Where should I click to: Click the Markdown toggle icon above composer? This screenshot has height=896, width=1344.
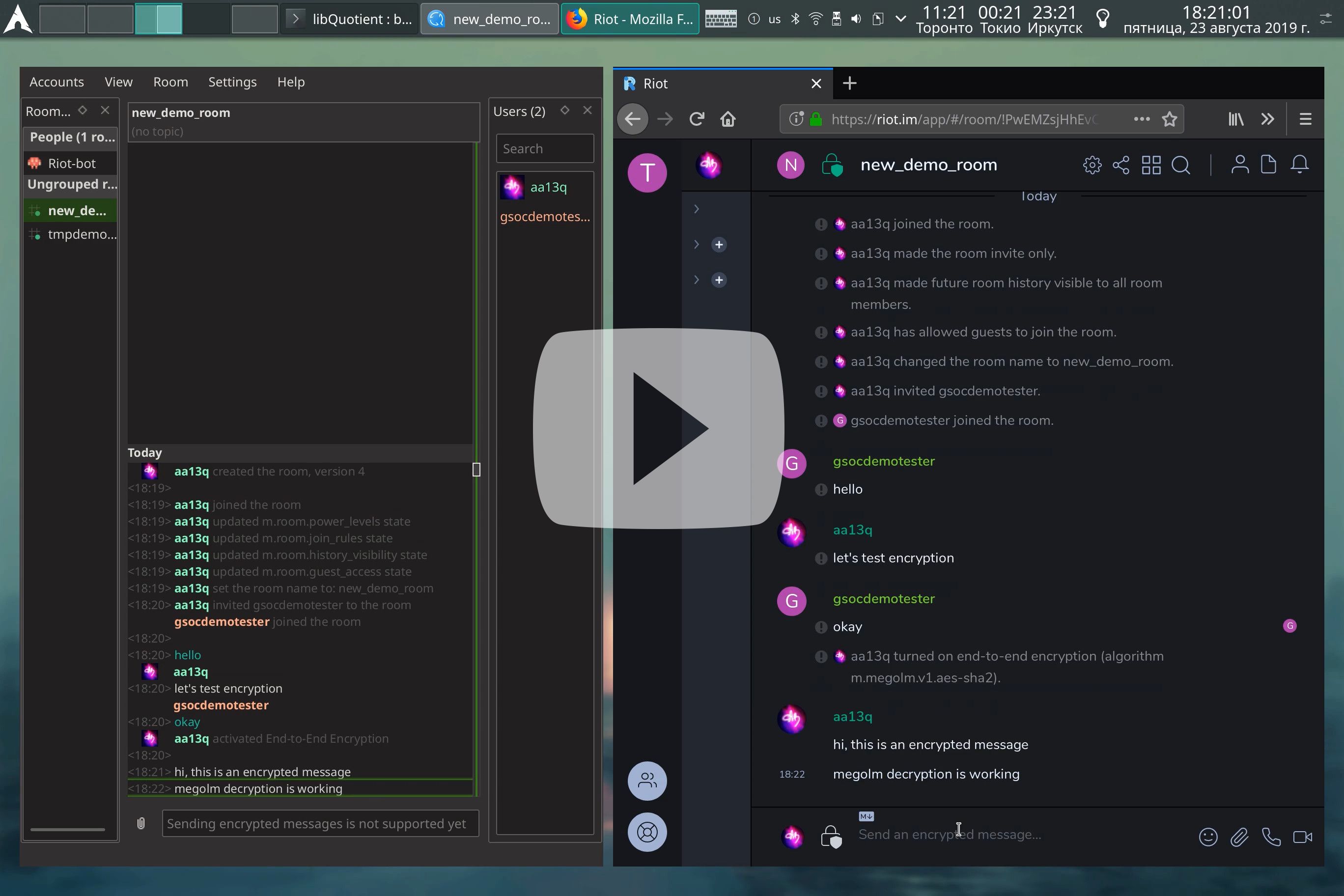867,816
